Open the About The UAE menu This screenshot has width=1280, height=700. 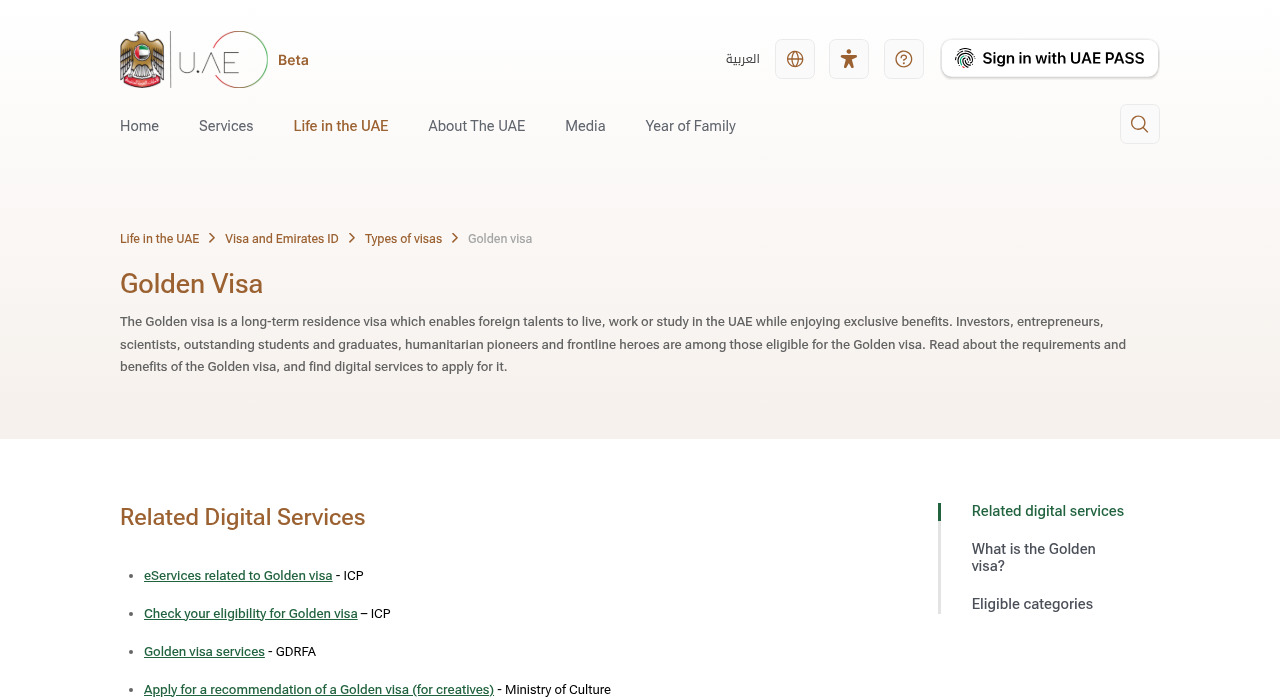coord(477,126)
